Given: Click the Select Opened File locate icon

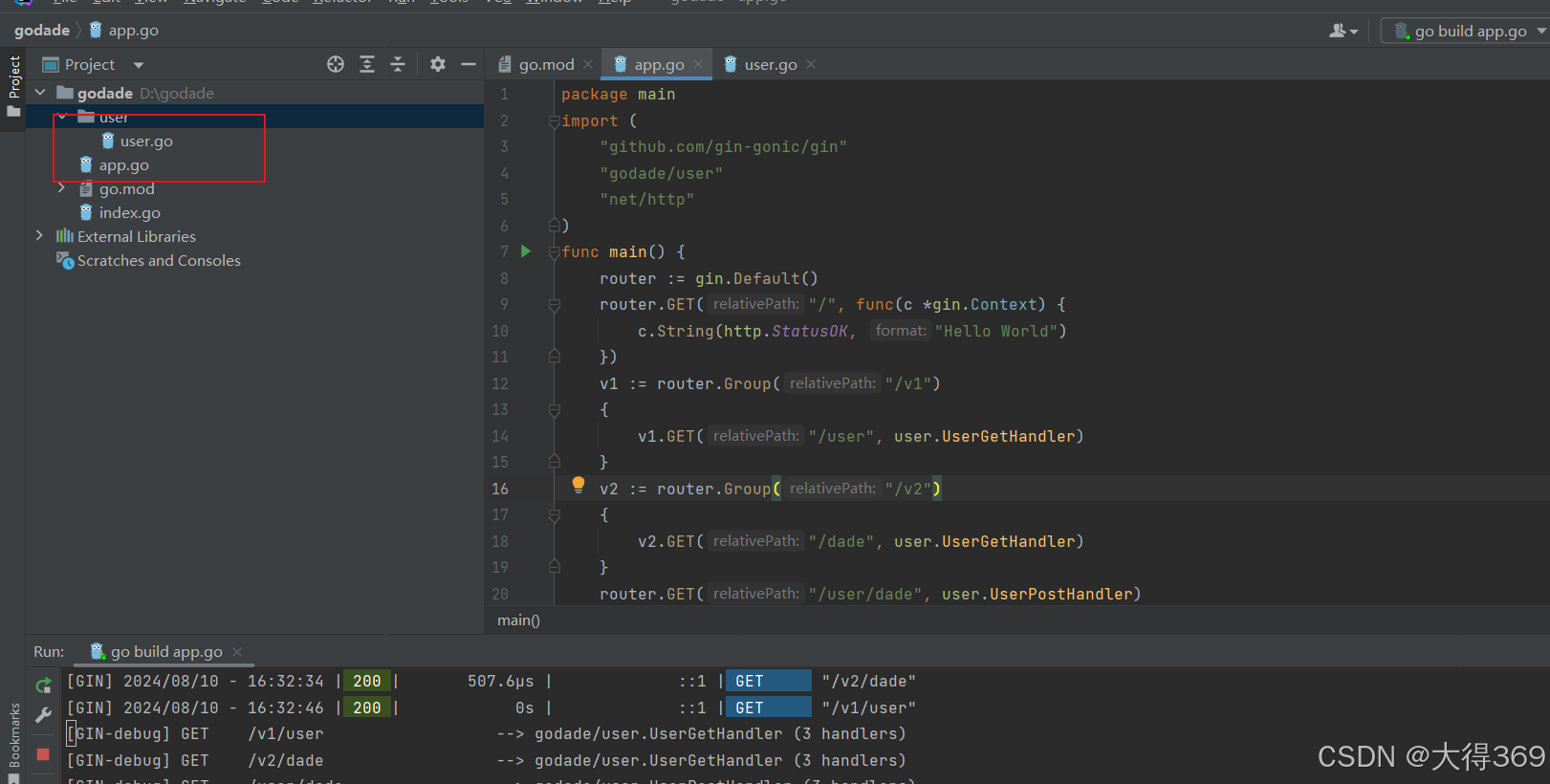Looking at the screenshot, I should (336, 64).
